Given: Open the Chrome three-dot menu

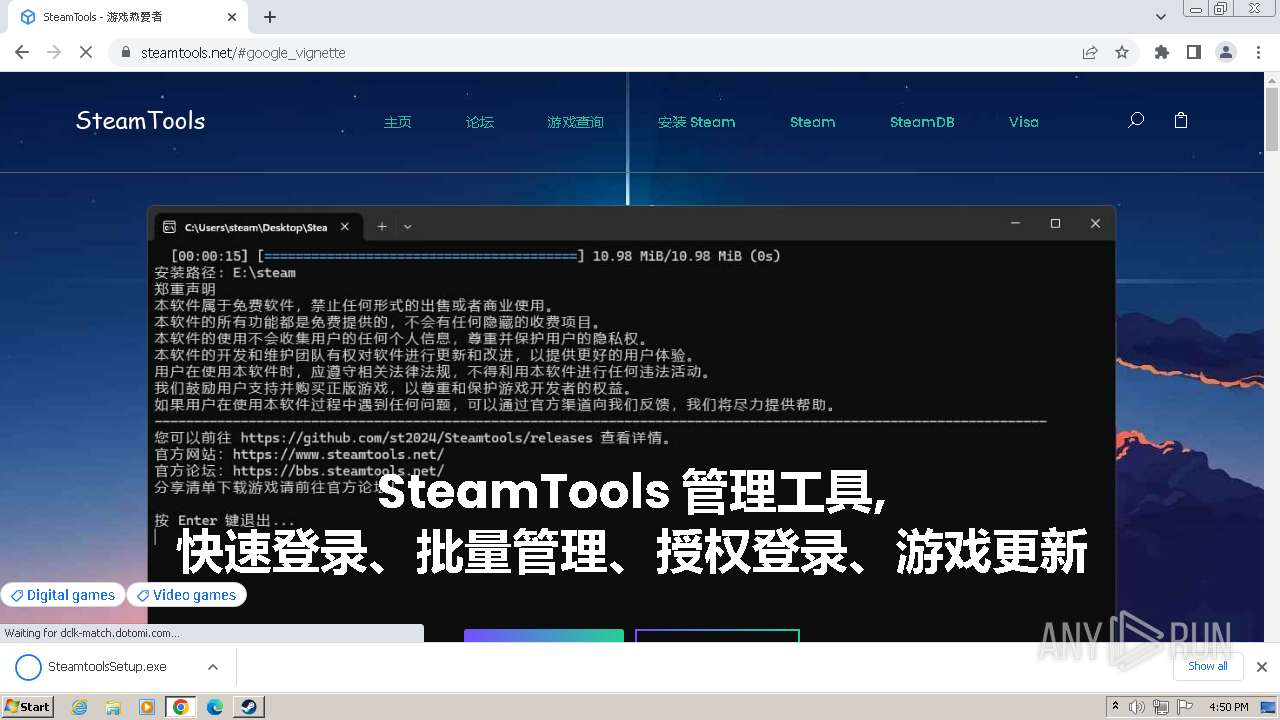Looking at the screenshot, I should tap(1258, 52).
